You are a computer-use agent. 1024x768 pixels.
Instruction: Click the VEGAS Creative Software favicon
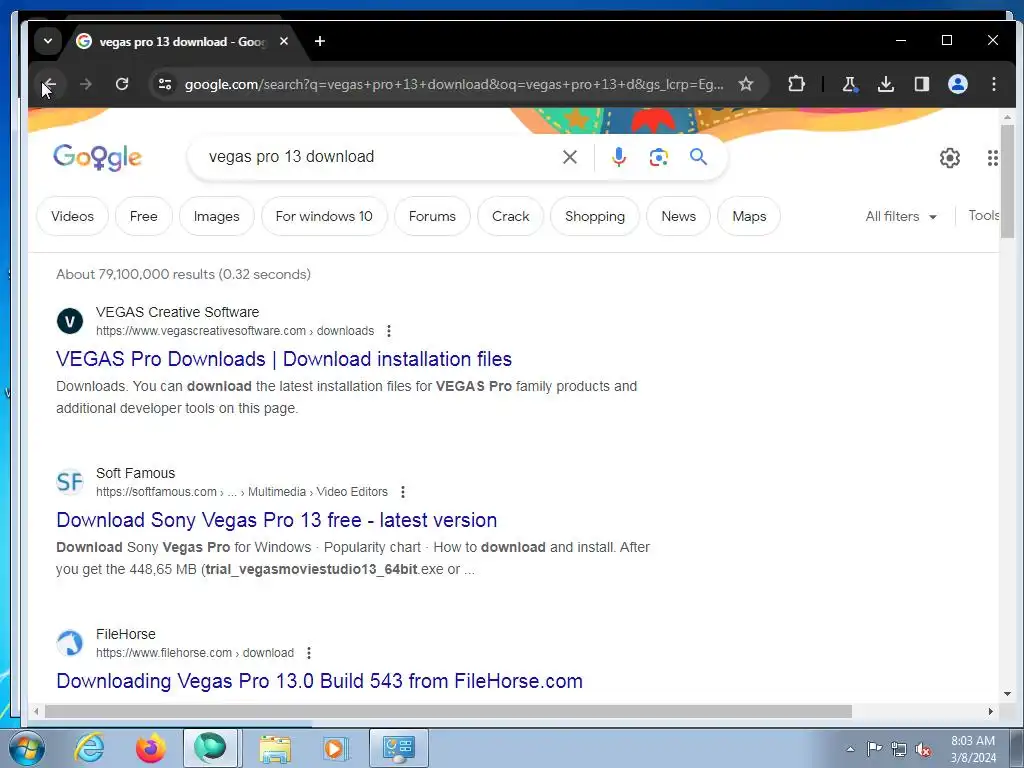pyautogui.click(x=70, y=321)
